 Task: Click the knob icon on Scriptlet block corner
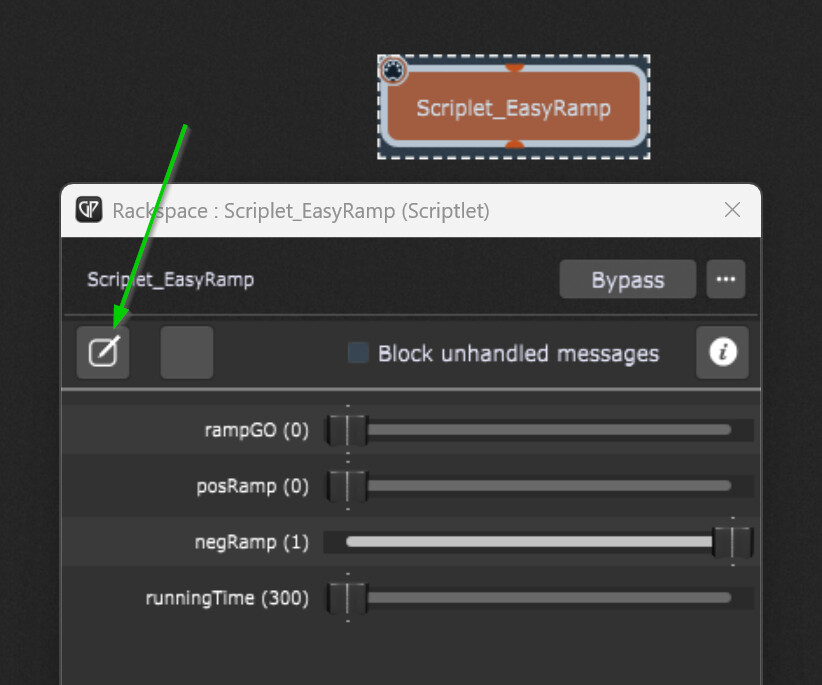[x=394, y=71]
